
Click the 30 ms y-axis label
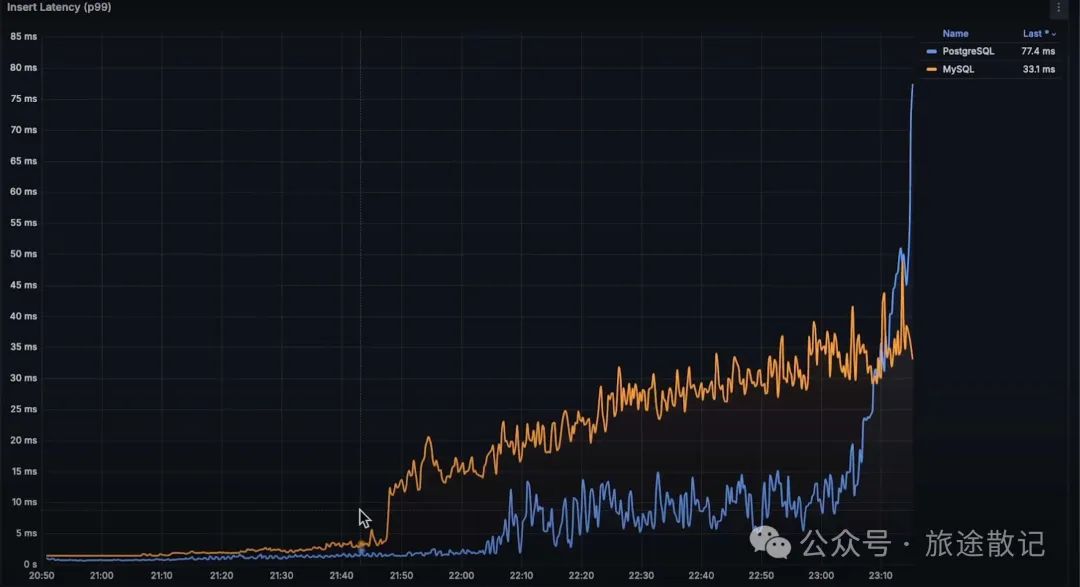click(23, 378)
